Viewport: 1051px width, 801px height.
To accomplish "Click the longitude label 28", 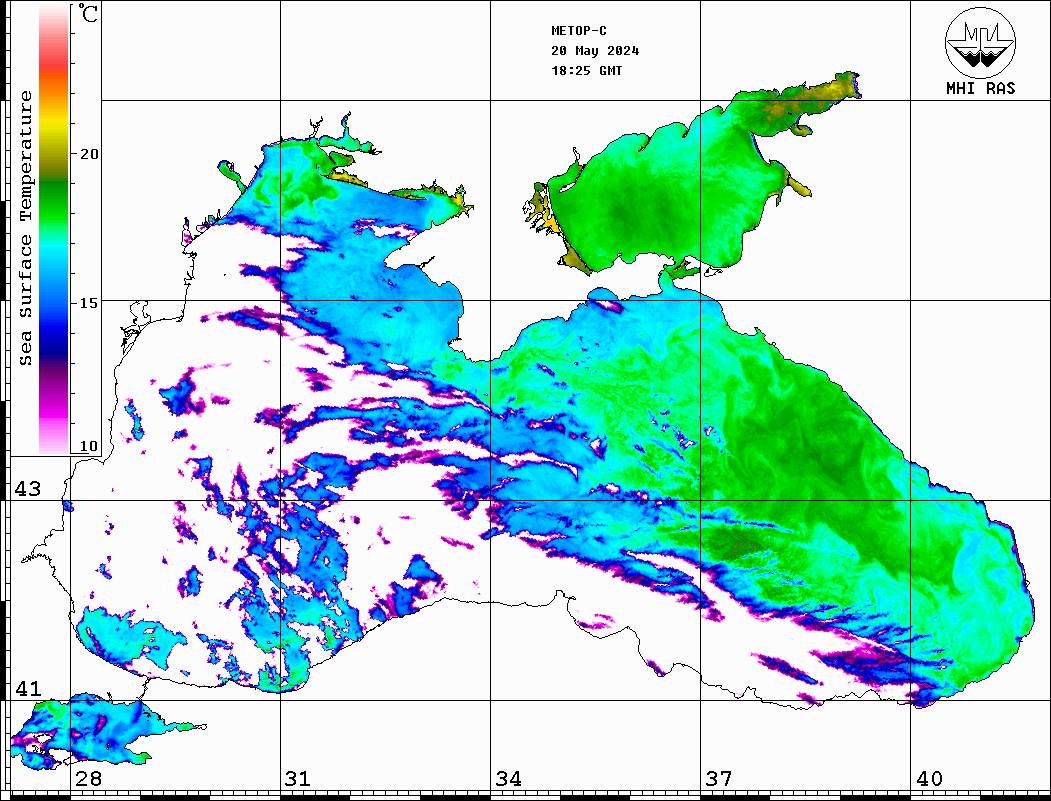I will click(x=88, y=779).
